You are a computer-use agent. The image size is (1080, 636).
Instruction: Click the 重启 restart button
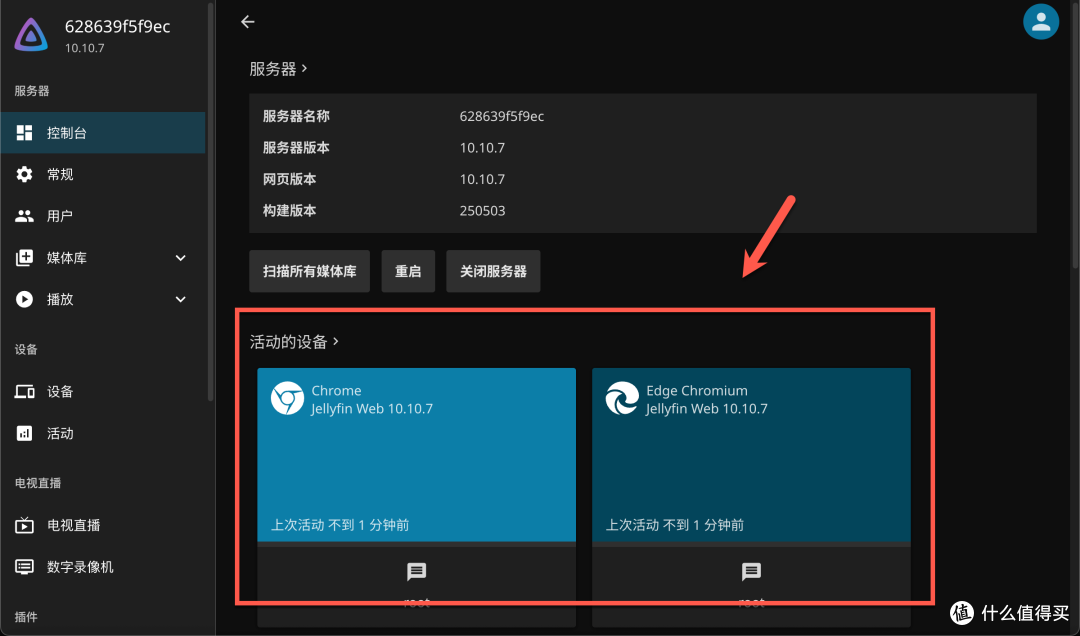tap(408, 271)
